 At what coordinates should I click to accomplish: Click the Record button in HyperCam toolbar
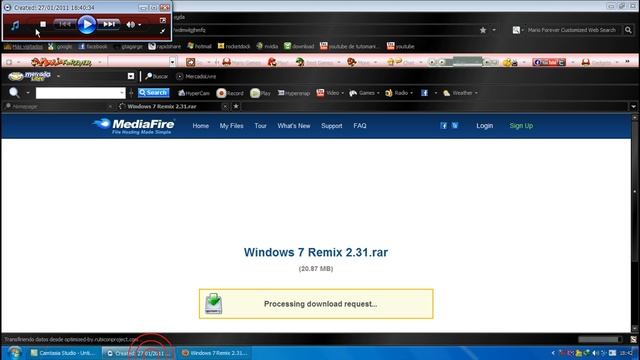[x=230, y=93]
